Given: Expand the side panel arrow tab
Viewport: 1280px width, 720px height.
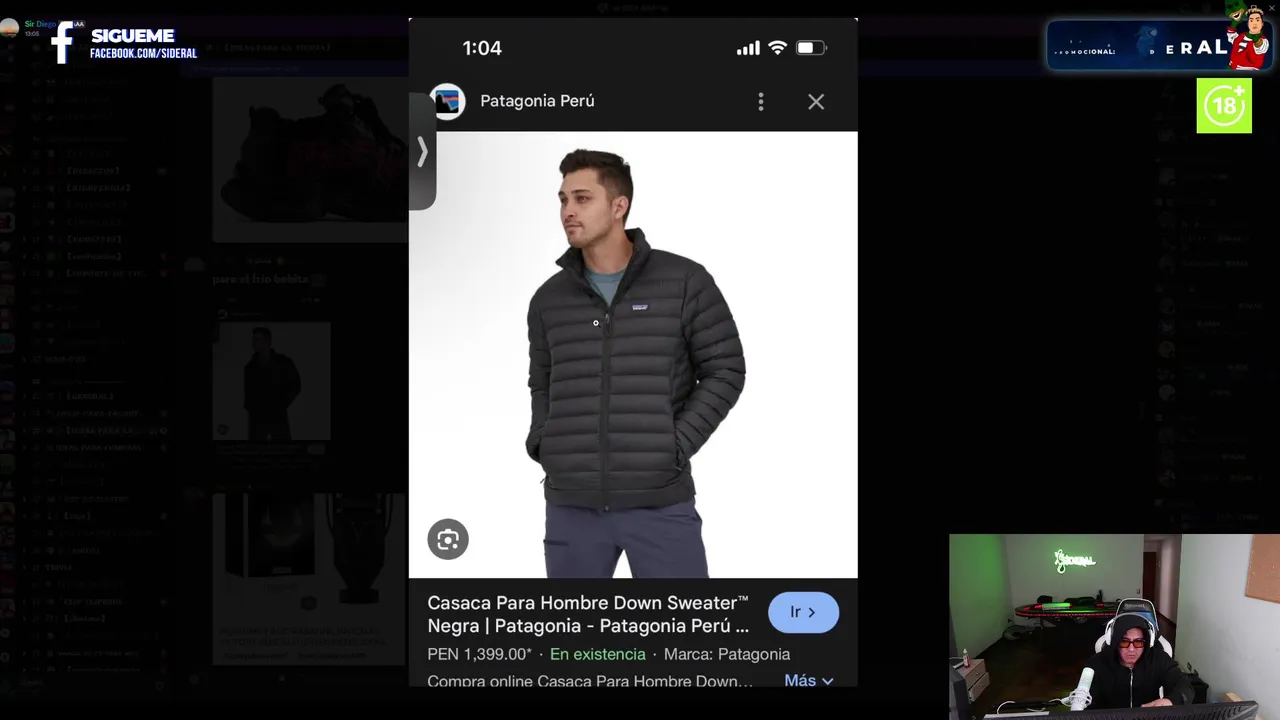Looking at the screenshot, I should coord(422,152).
